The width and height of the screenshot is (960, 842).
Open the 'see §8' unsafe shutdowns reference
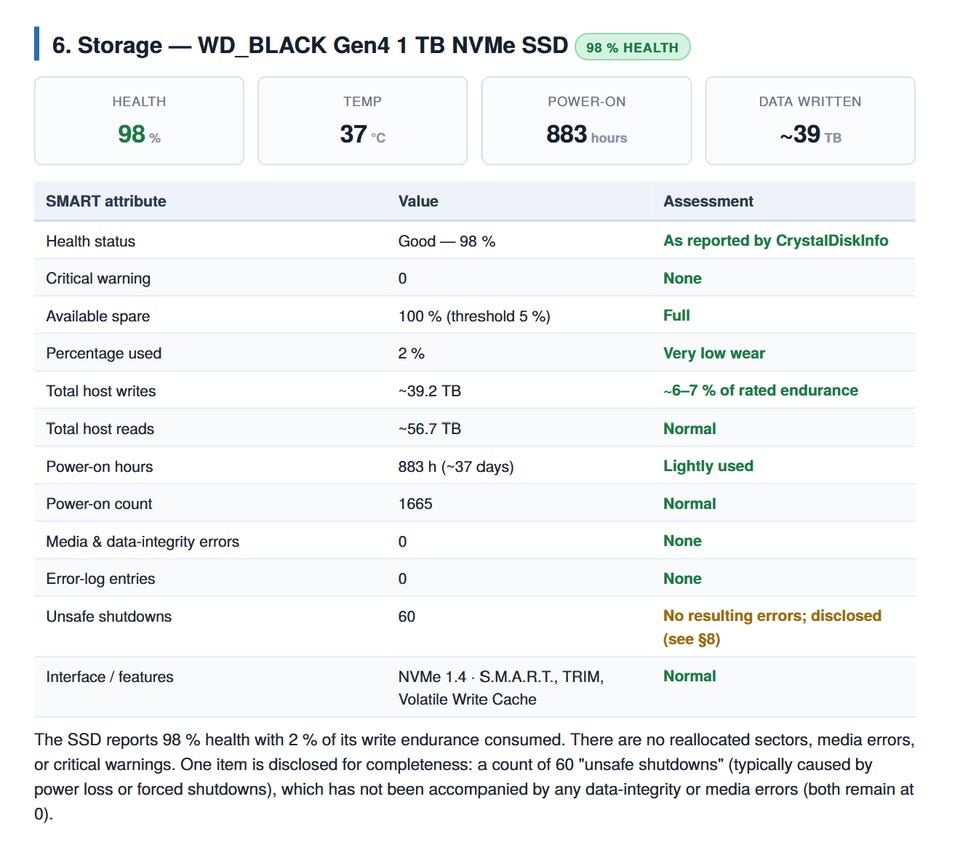(691, 639)
